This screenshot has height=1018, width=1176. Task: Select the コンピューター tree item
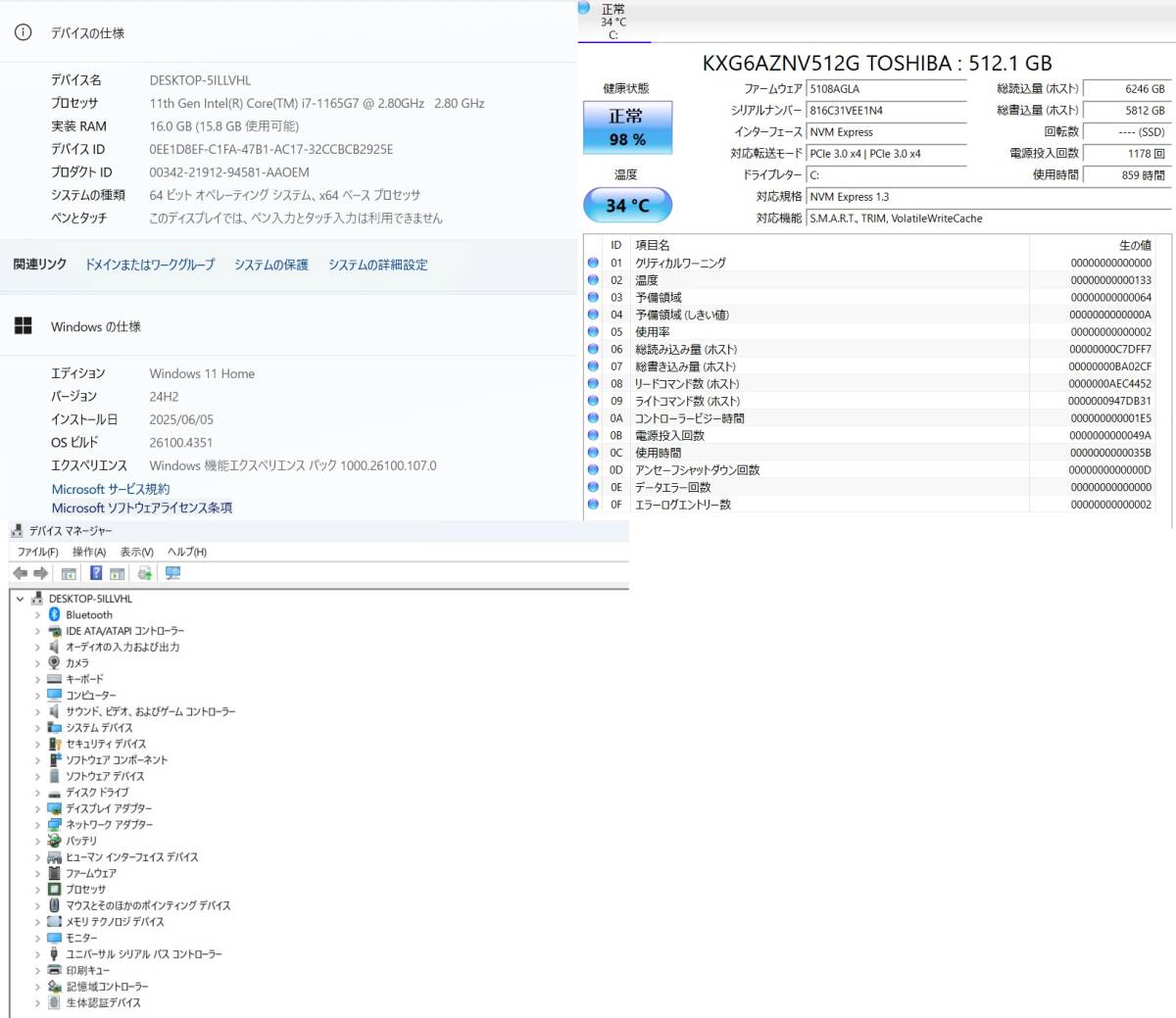(90, 696)
